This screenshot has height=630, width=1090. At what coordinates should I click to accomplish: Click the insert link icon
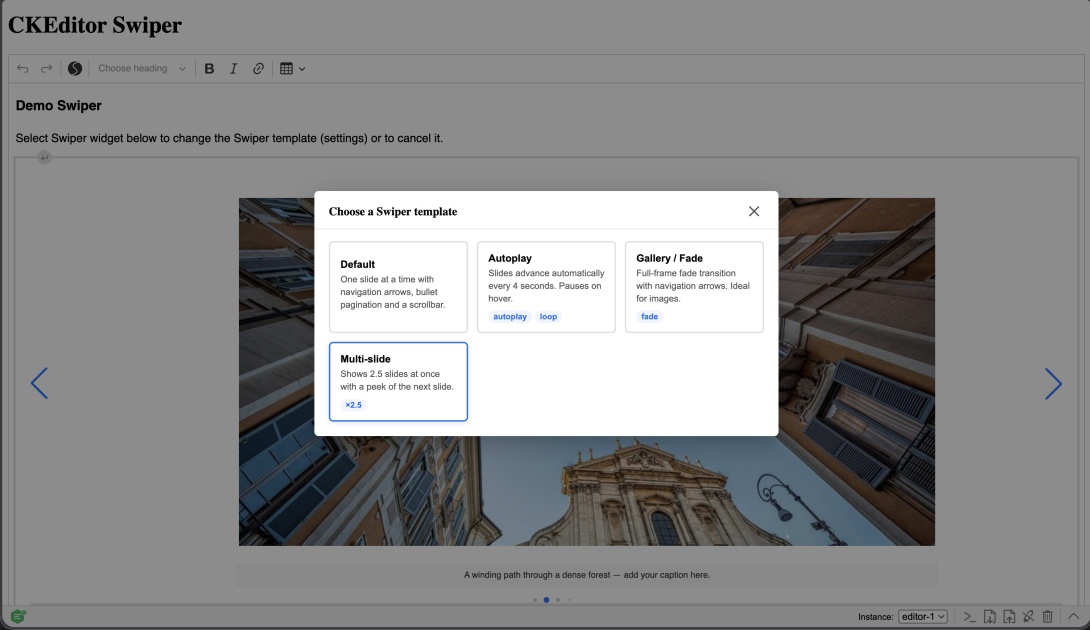click(x=258, y=68)
